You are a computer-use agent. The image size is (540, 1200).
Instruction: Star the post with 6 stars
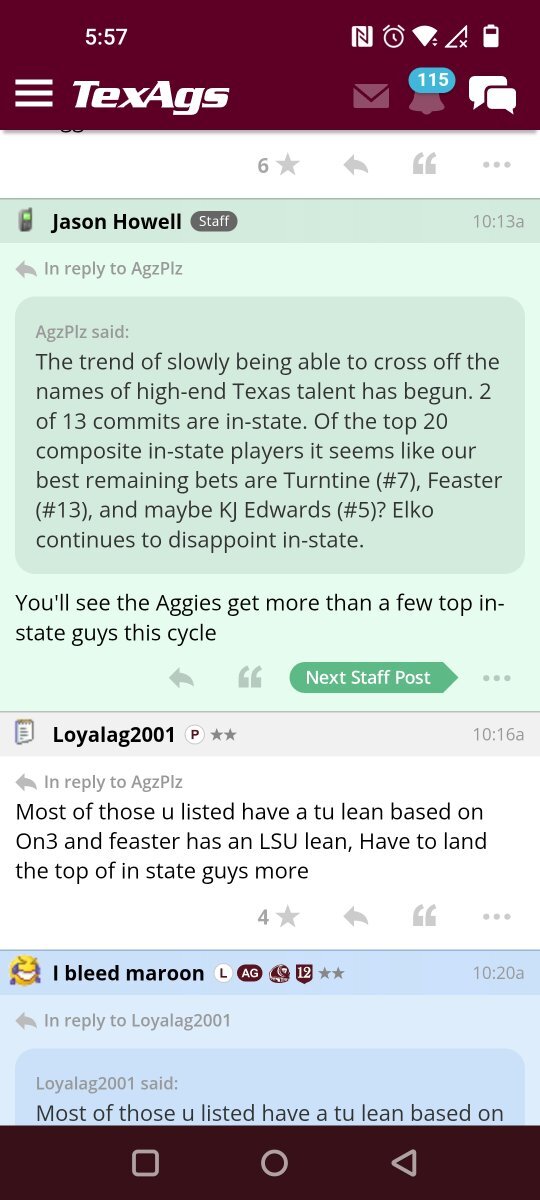[279, 165]
